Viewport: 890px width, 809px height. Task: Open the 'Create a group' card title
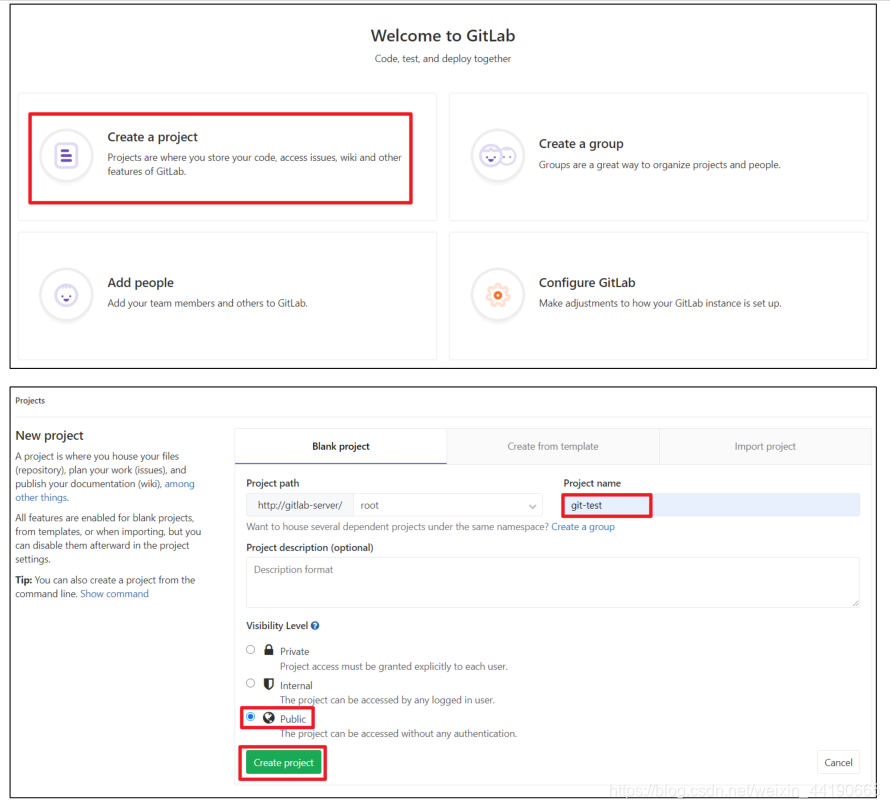point(581,144)
